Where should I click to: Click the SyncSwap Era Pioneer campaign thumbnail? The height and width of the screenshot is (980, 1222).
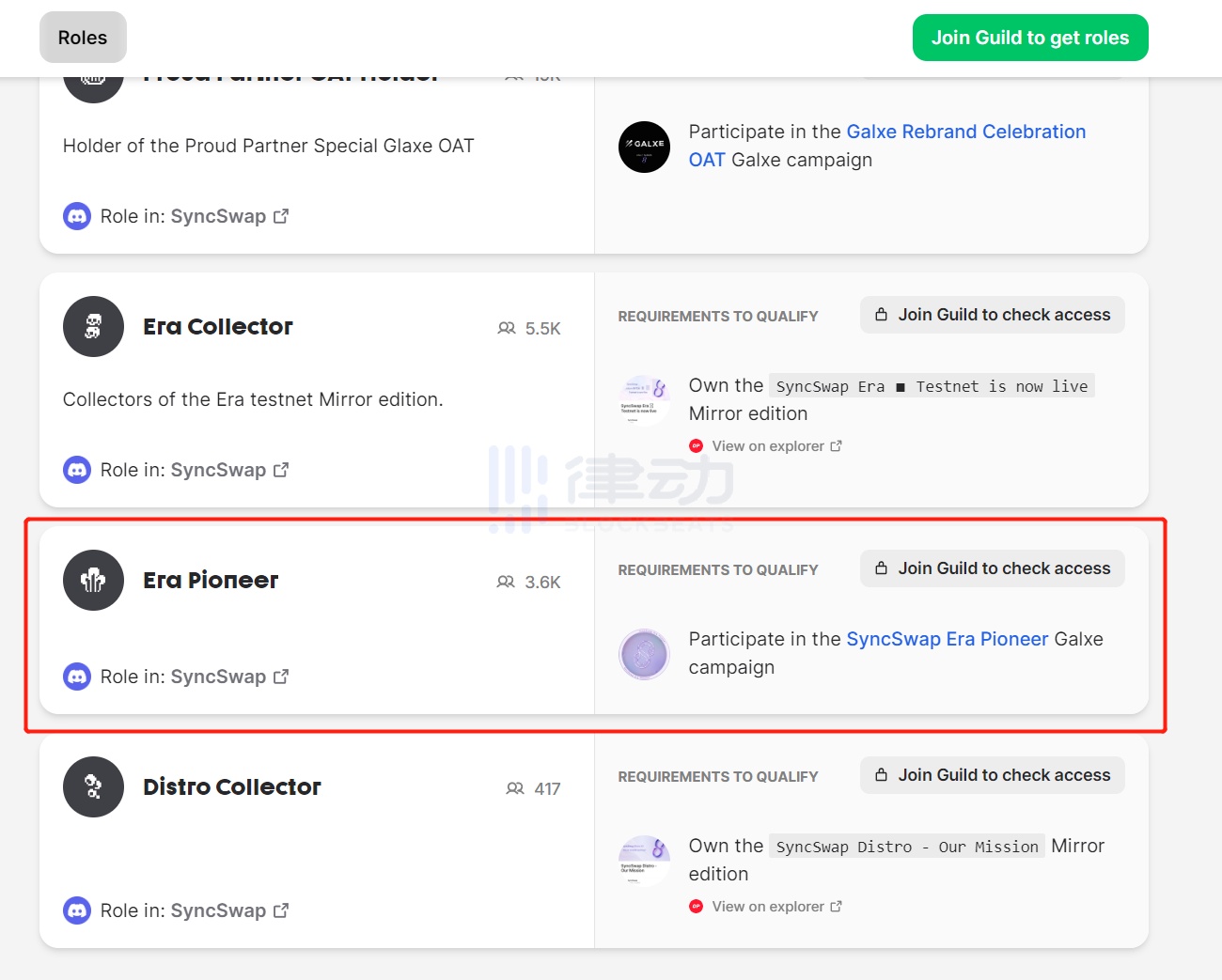point(644,654)
